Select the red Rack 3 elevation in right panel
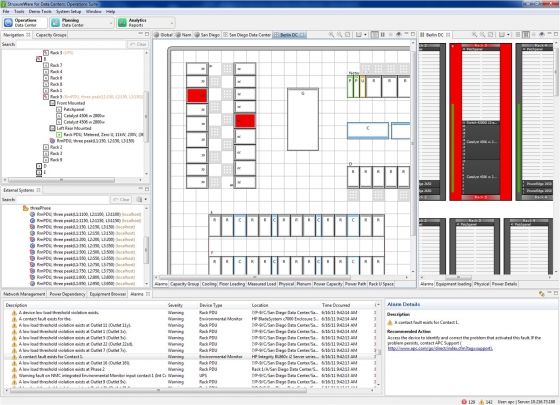 (x=480, y=121)
